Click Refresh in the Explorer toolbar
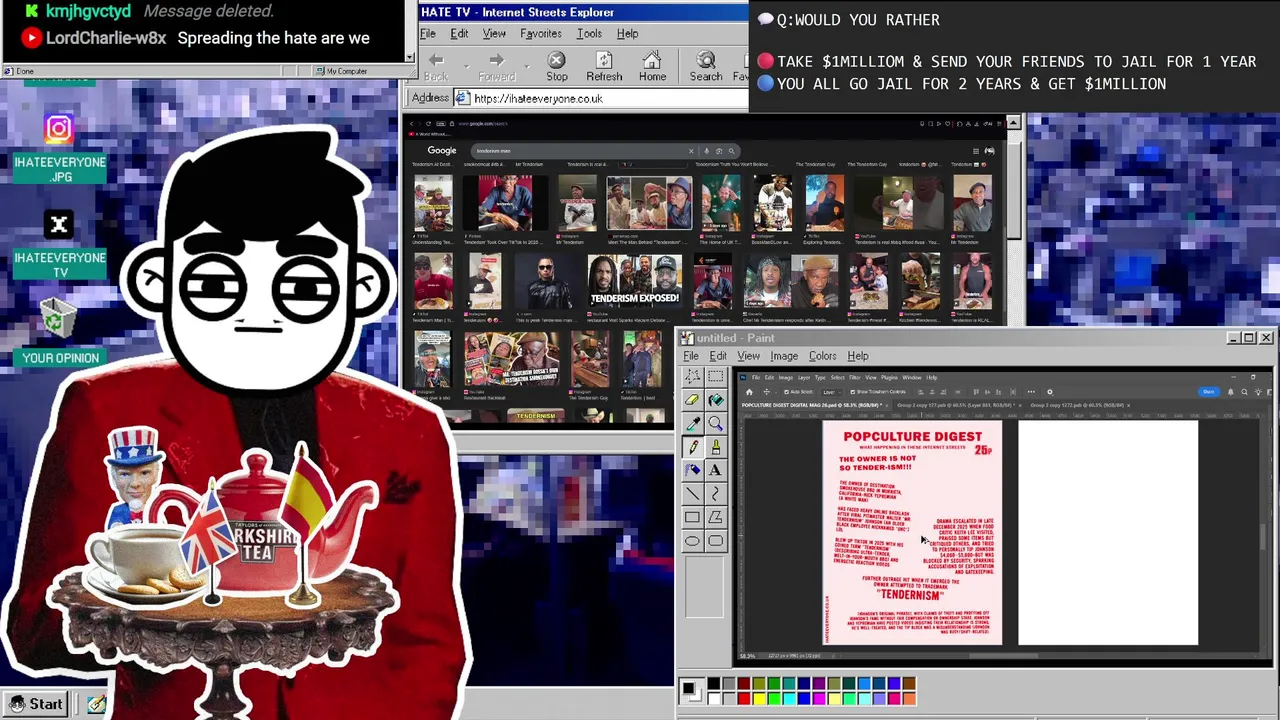Screen dimensions: 1280x720 [604, 67]
